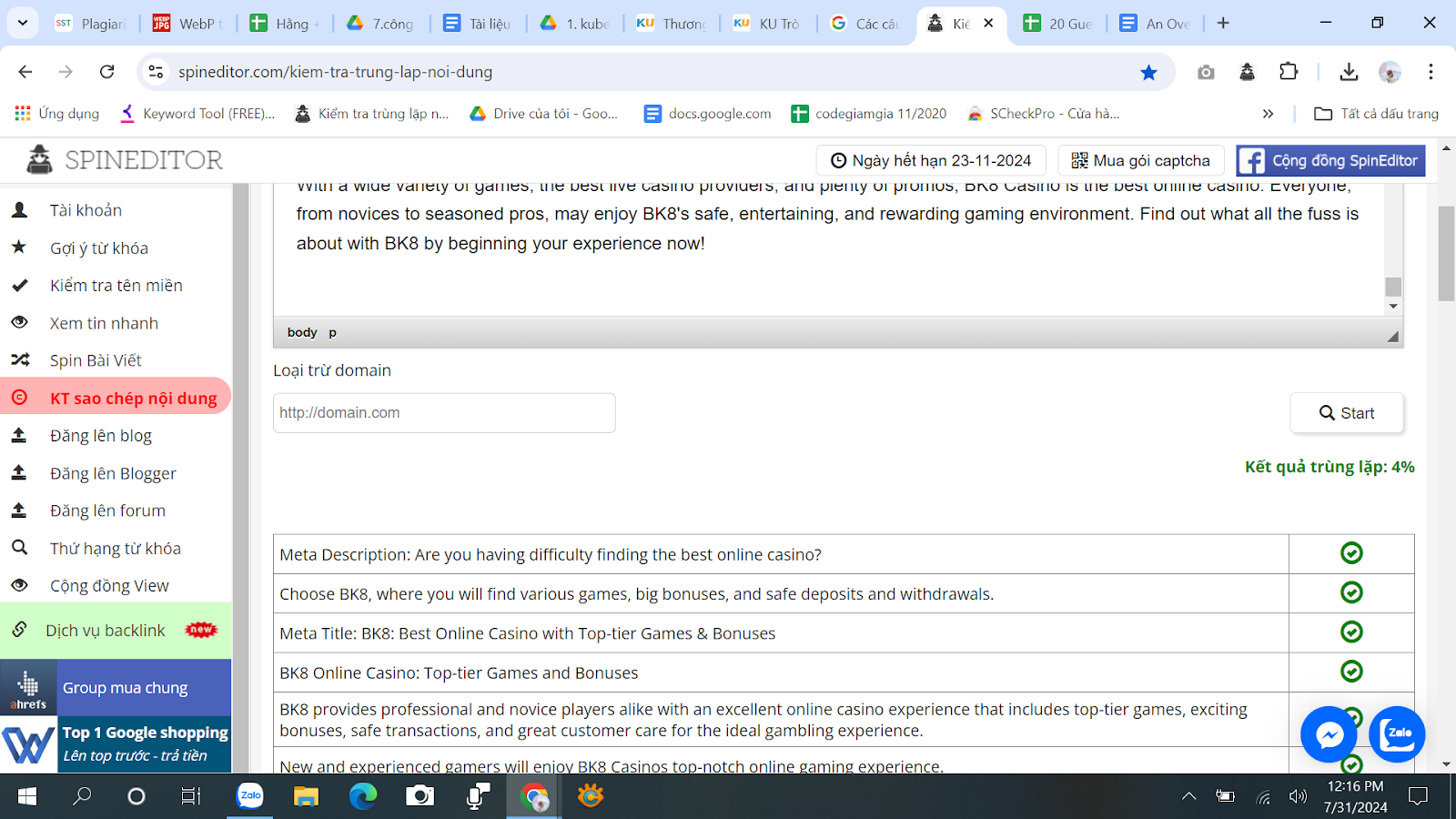Click the Start search button
This screenshot has height=819, width=1456.
click(x=1347, y=413)
